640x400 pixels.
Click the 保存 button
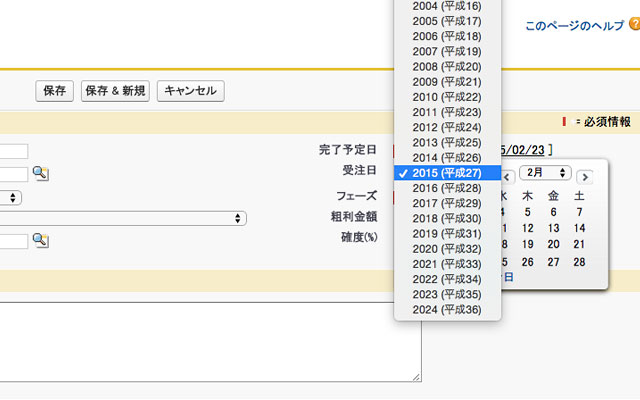[x=54, y=91]
